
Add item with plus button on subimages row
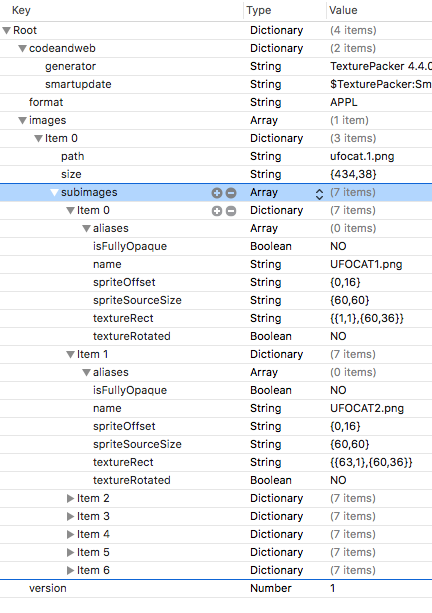tap(217, 192)
